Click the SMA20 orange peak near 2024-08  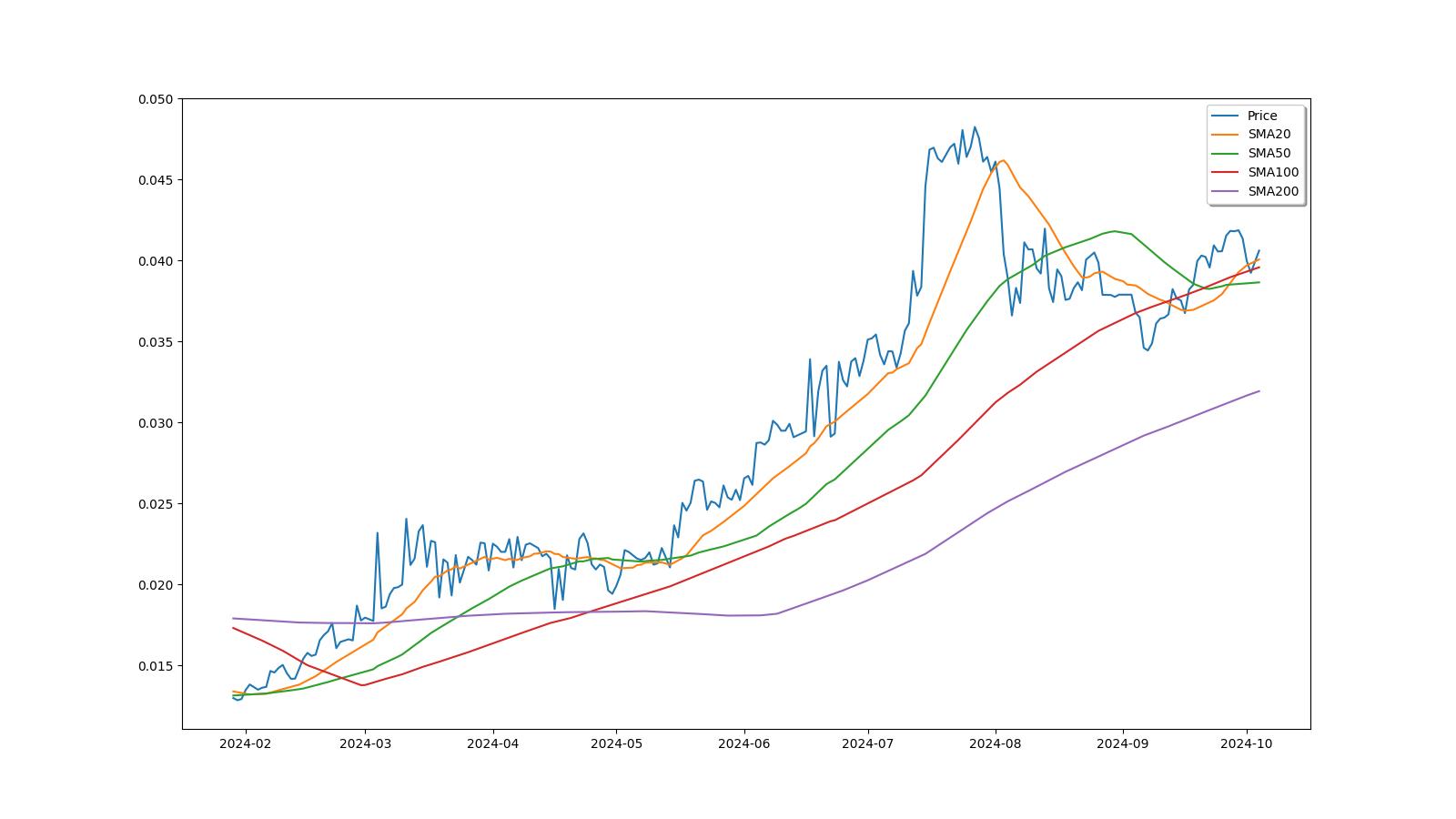click(1002, 161)
